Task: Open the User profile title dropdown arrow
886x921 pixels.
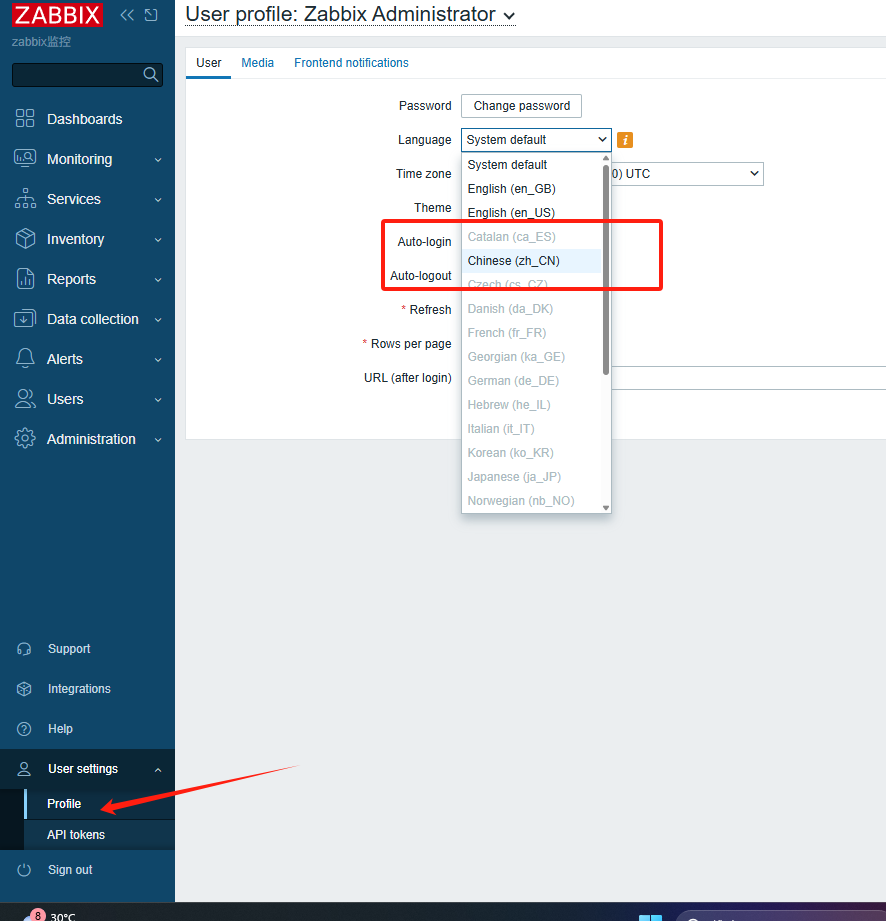Action: click(x=509, y=16)
